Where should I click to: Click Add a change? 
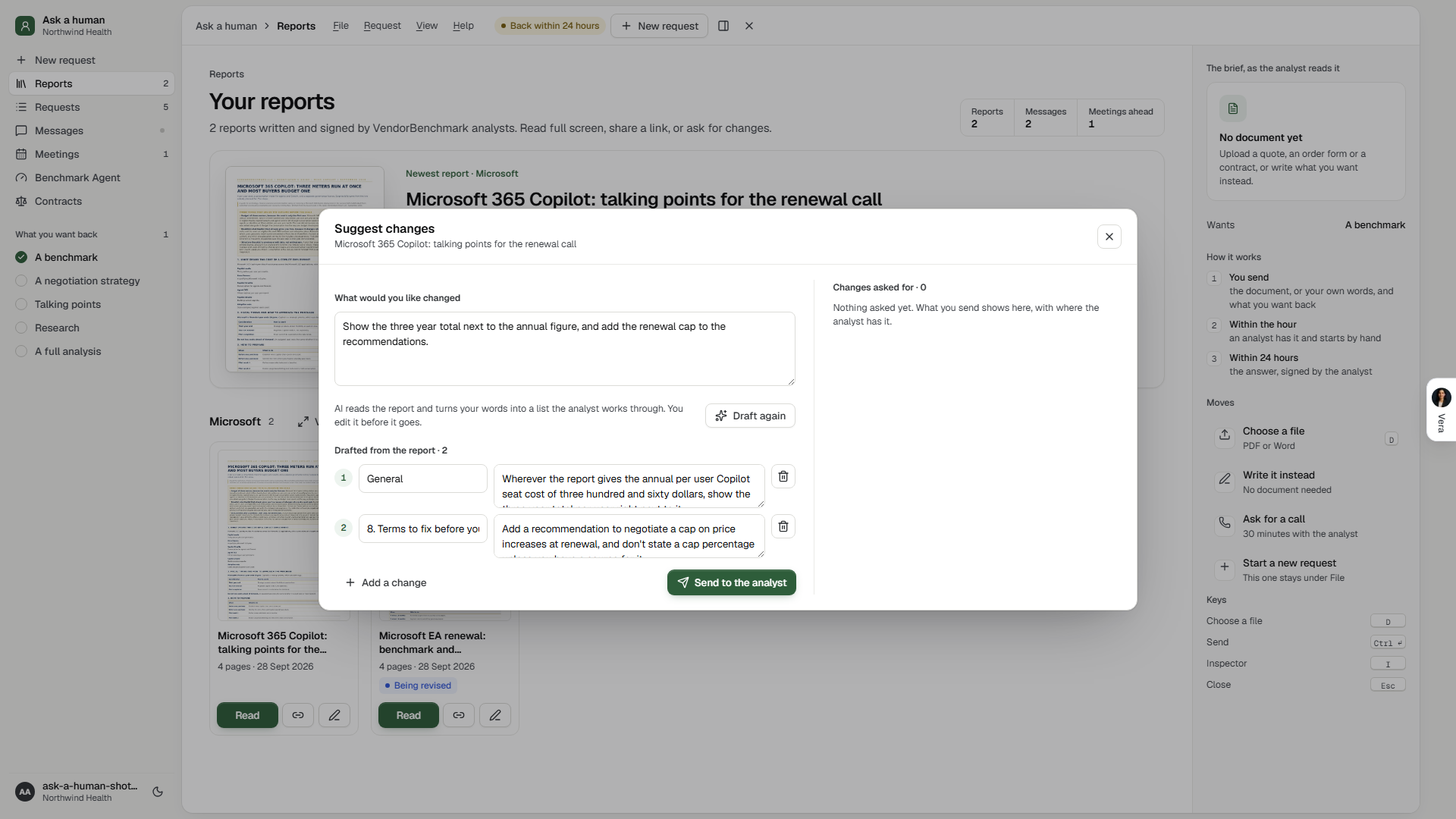point(386,582)
